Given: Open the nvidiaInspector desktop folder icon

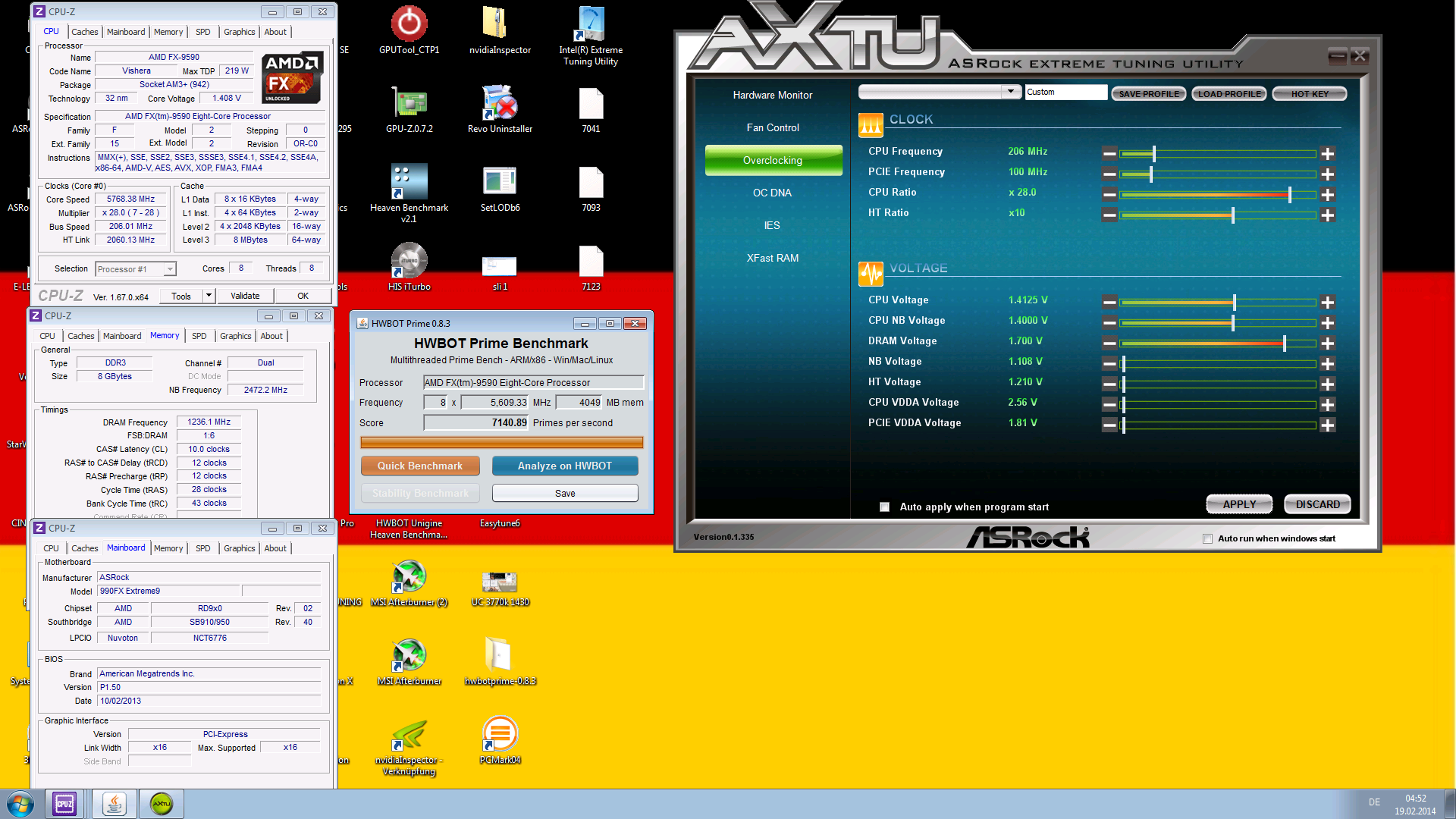Looking at the screenshot, I should (500, 30).
